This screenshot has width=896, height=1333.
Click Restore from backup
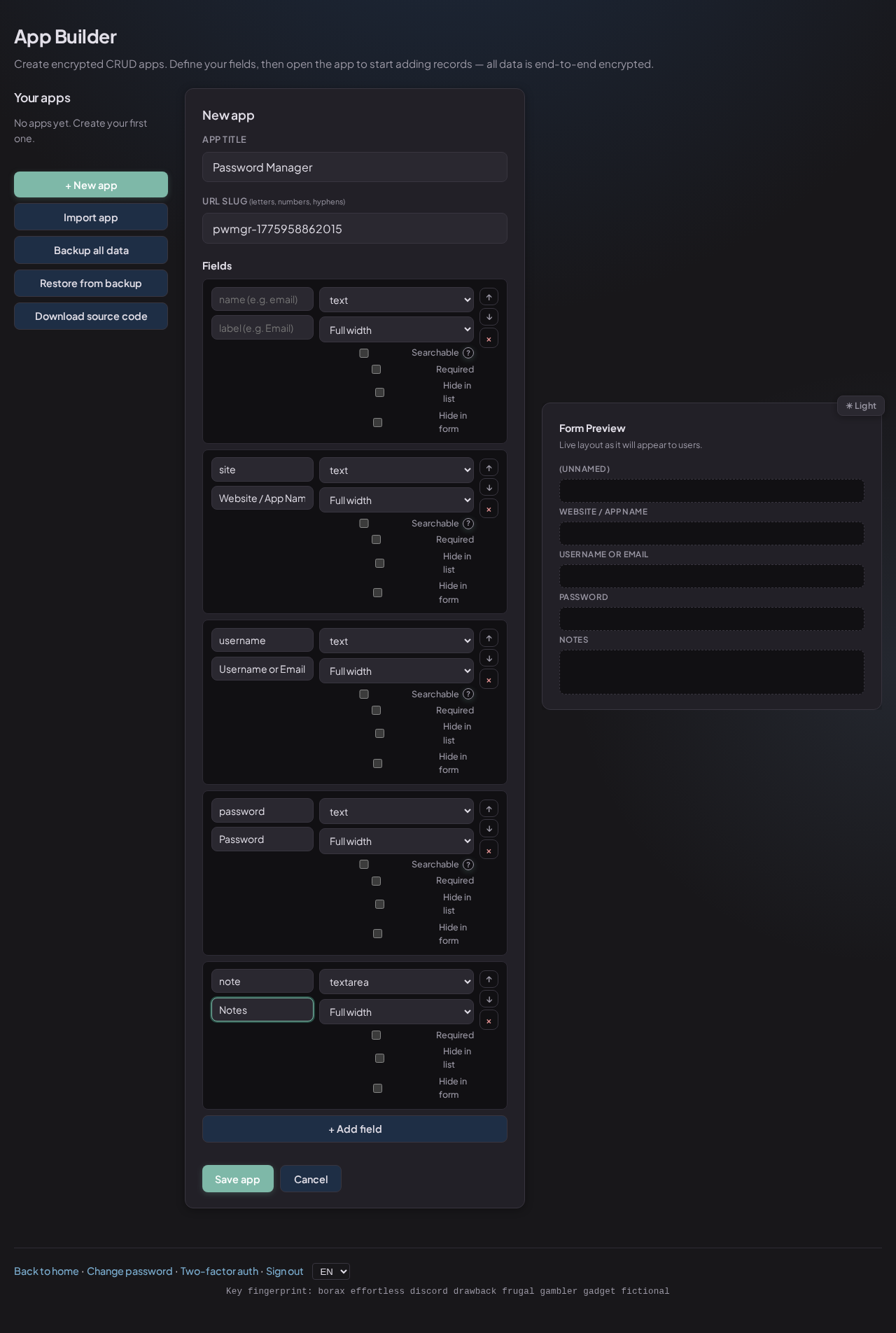(x=91, y=283)
